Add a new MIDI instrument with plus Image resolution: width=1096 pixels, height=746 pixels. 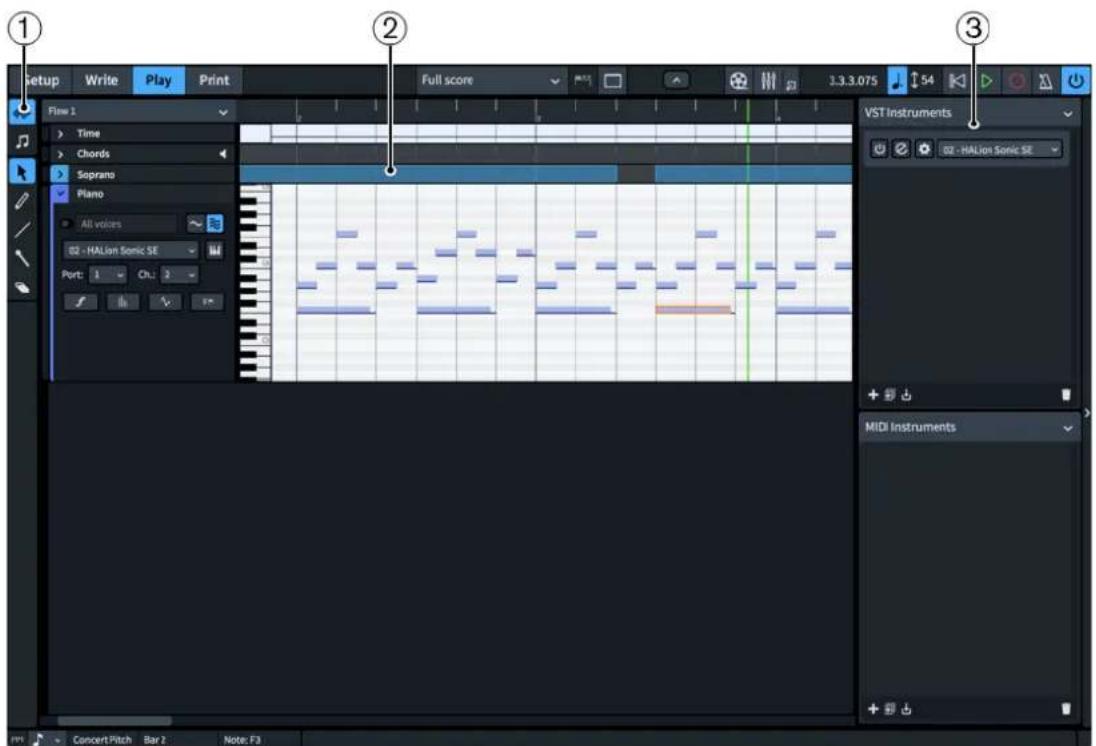(873, 709)
